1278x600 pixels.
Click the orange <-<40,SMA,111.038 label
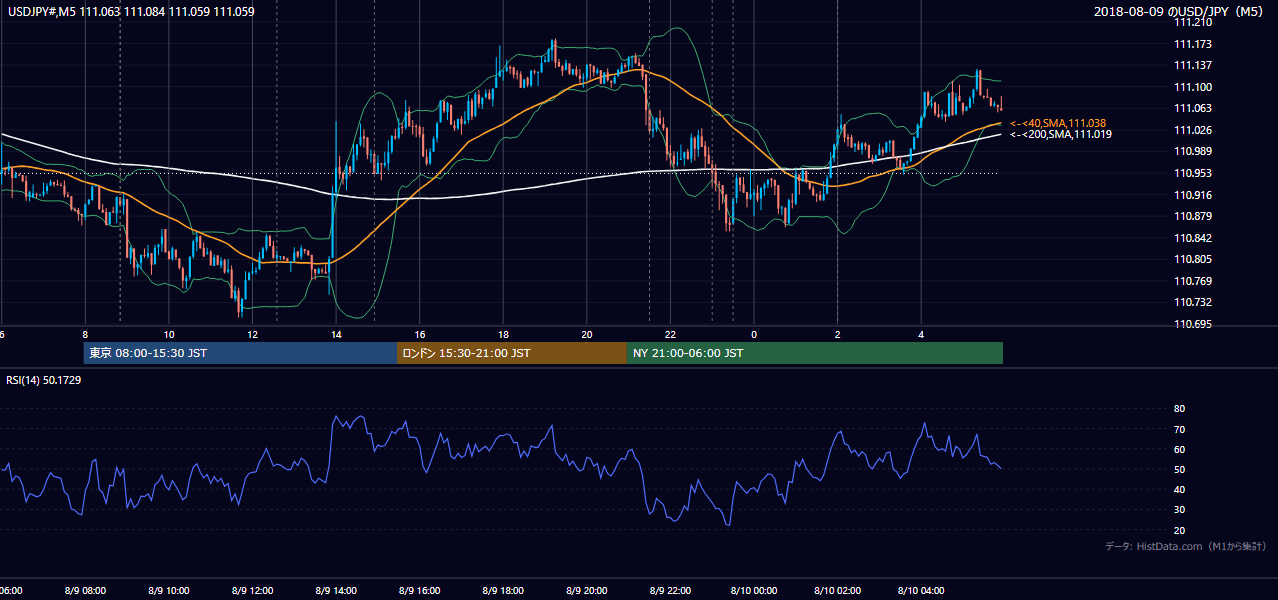(x=1058, y=123)
